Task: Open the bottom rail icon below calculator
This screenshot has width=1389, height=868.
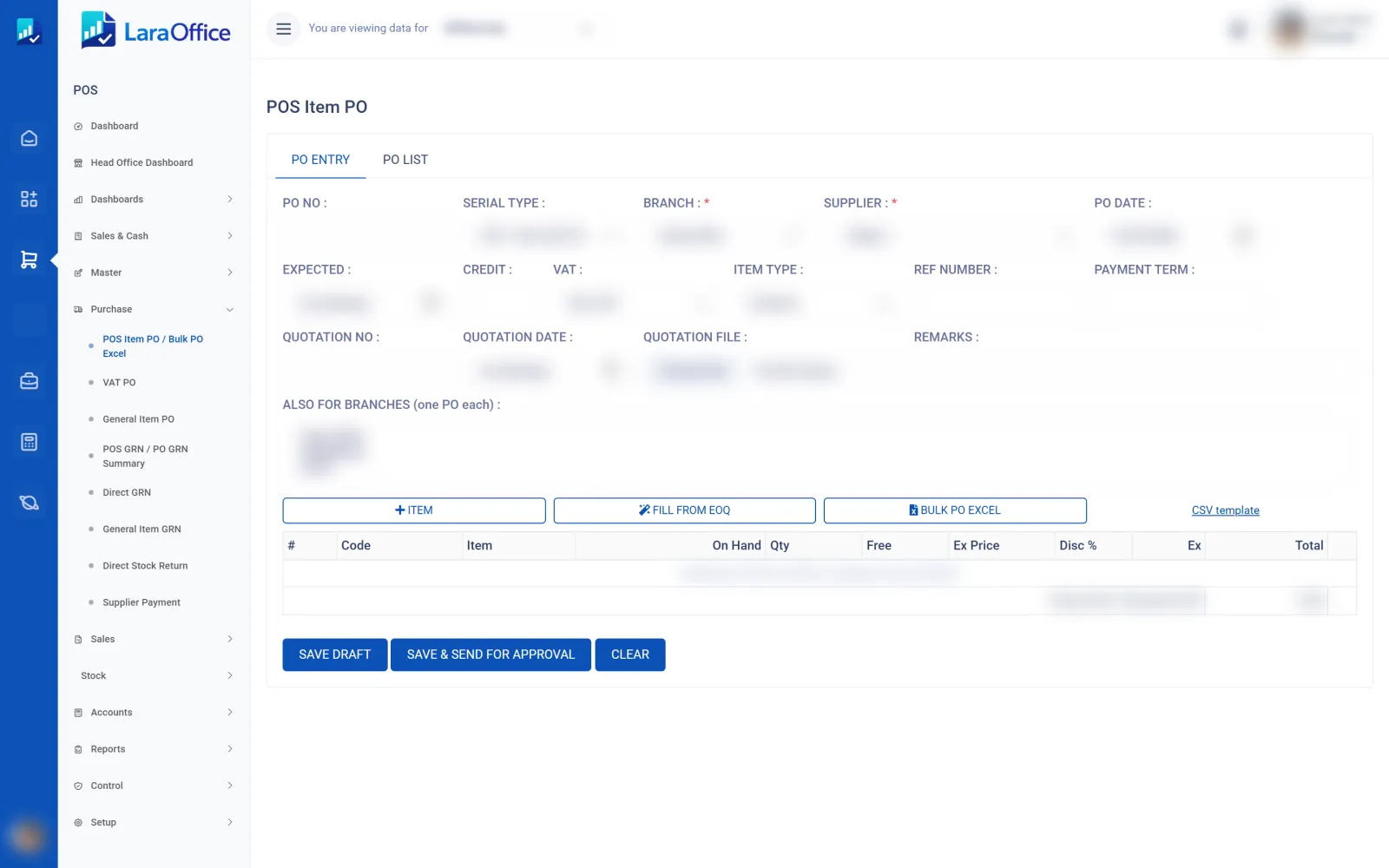Action: (x=29, y=503)
